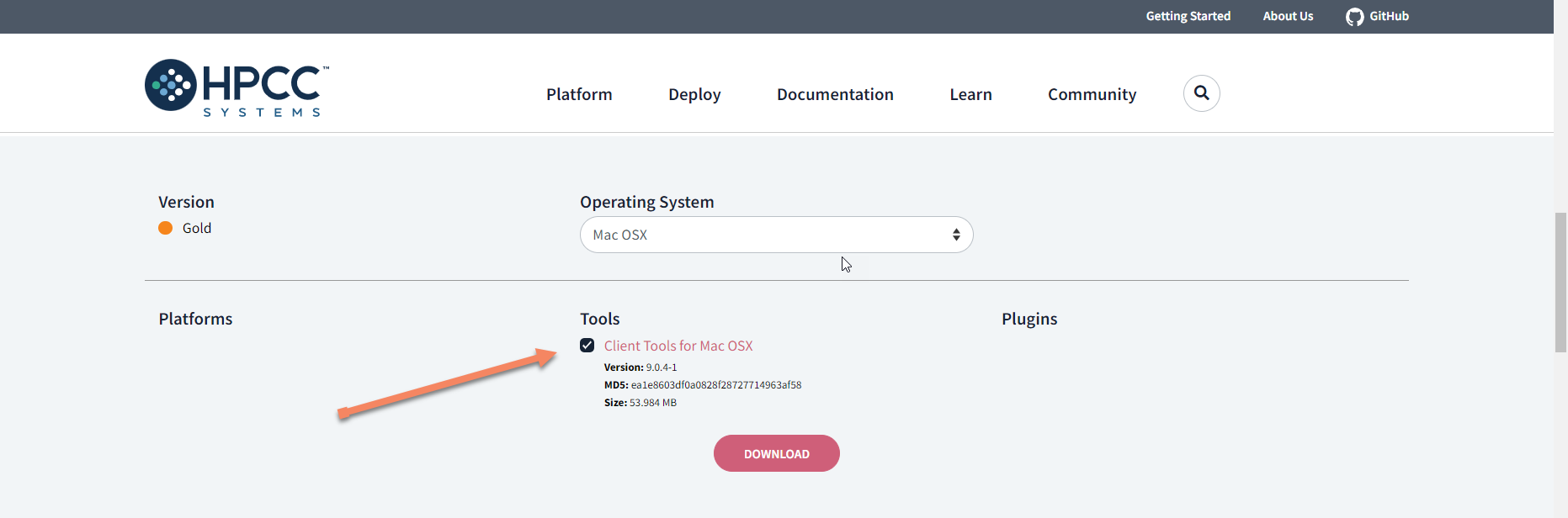
Task: Go to the About Us page
Action: point(1288,16)
